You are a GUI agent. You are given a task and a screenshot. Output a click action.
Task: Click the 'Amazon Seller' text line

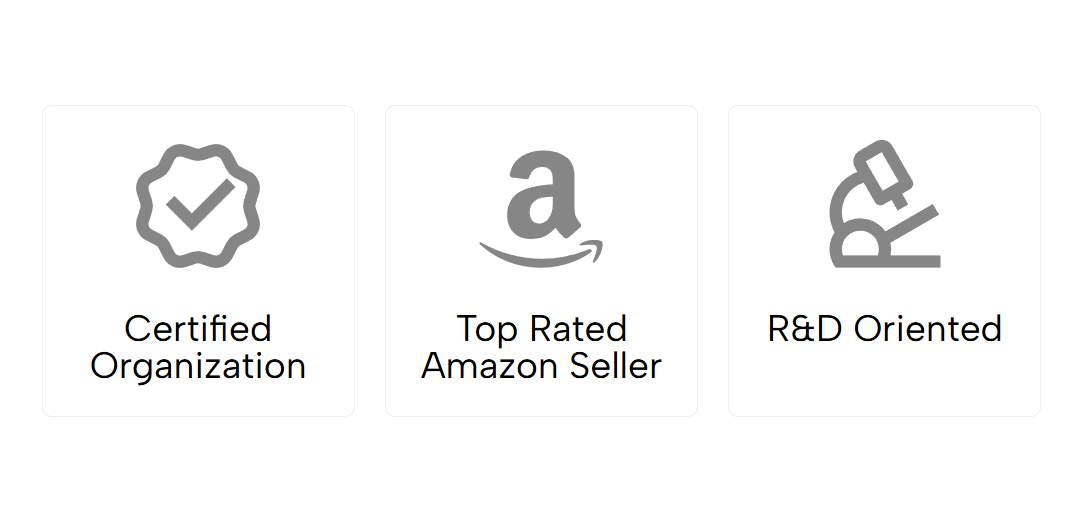[x=541, y=366]
